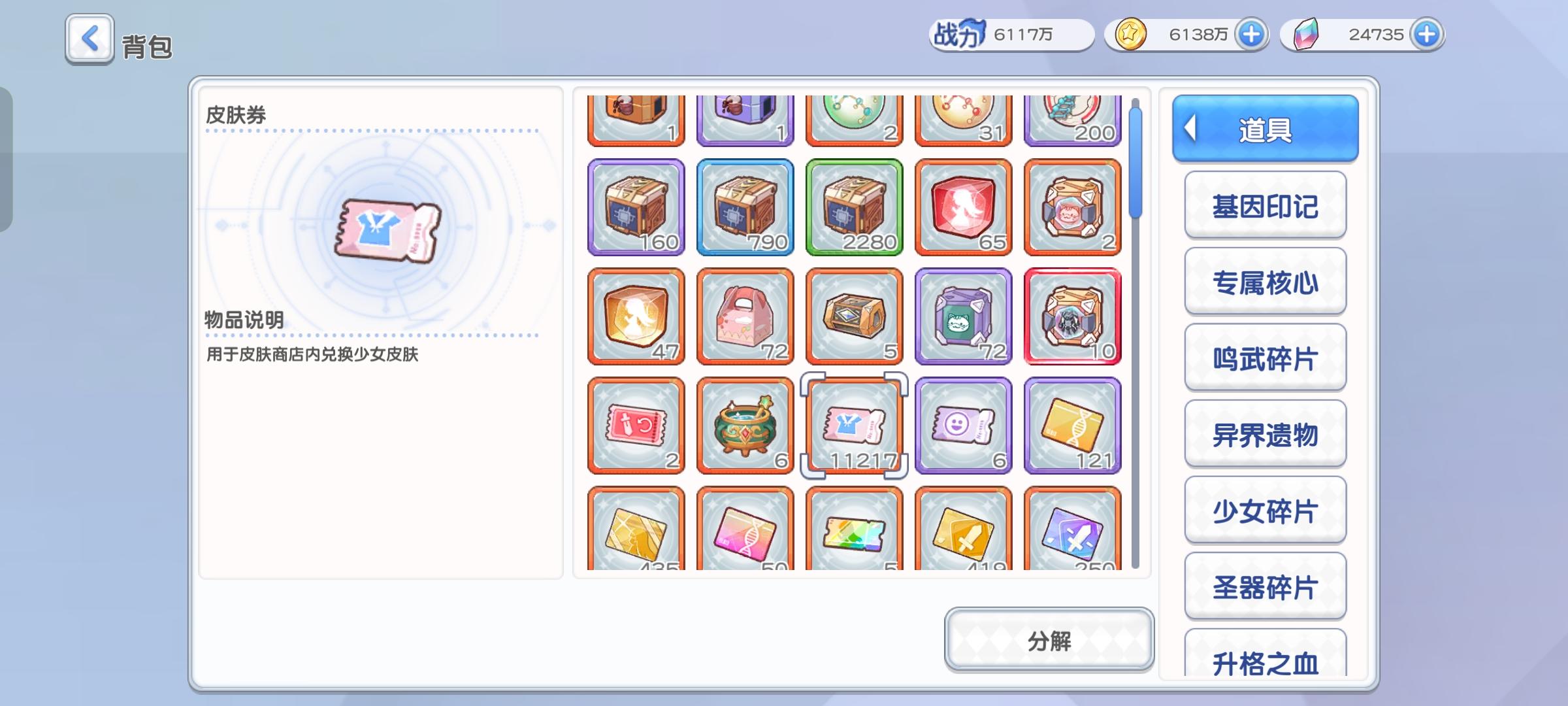Select the purple cat box with 72
Screen dimensions: 1568x706
[x=964, y=316]
